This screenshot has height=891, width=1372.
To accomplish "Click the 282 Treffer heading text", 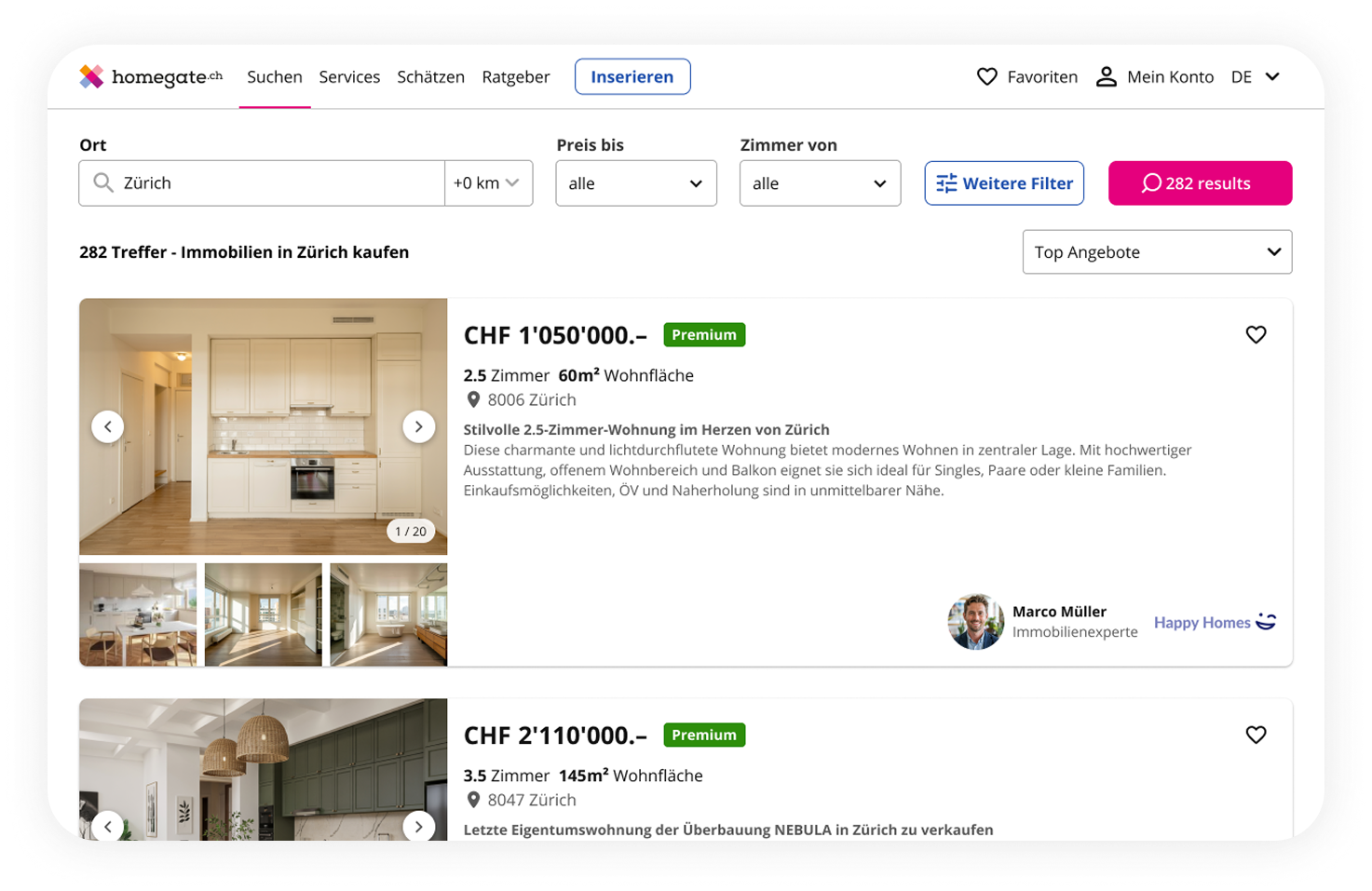I will [244, 252].
